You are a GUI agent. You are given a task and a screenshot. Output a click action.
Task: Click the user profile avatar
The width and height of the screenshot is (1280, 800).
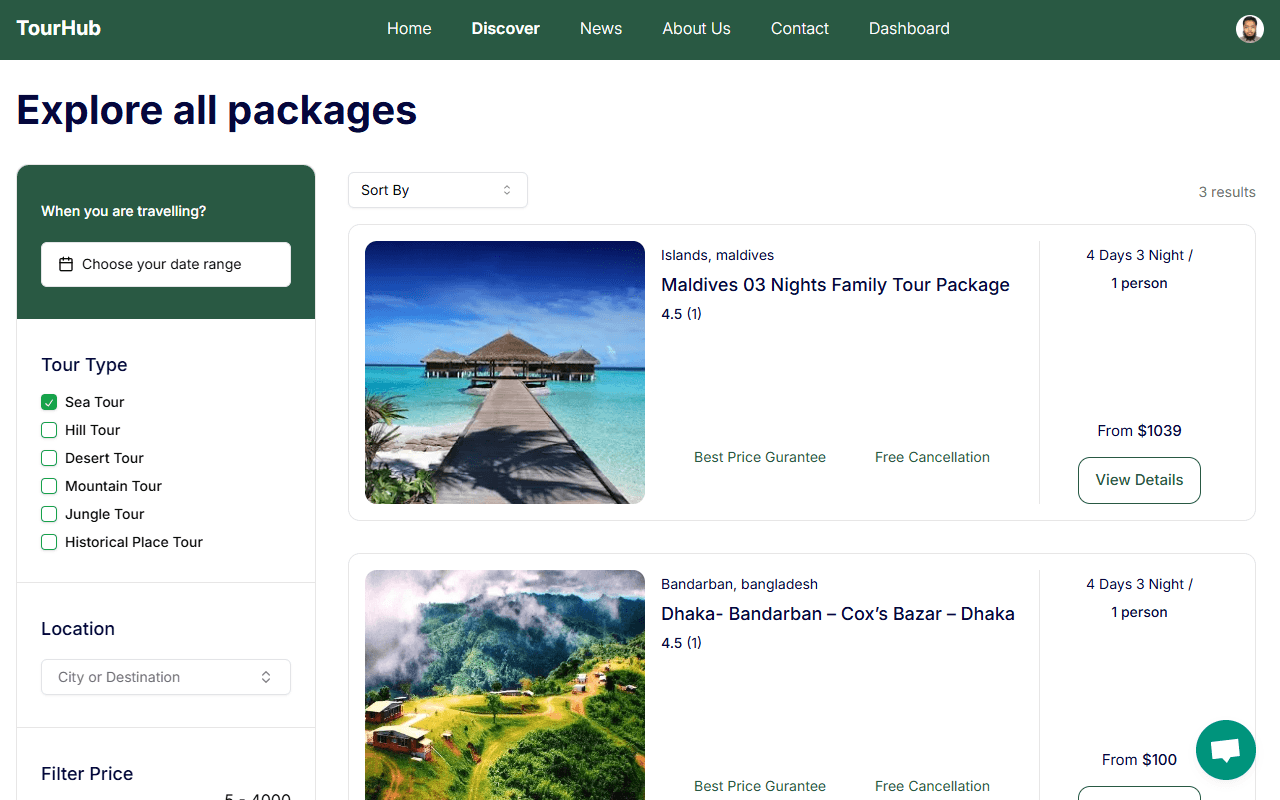(1249, 29)
